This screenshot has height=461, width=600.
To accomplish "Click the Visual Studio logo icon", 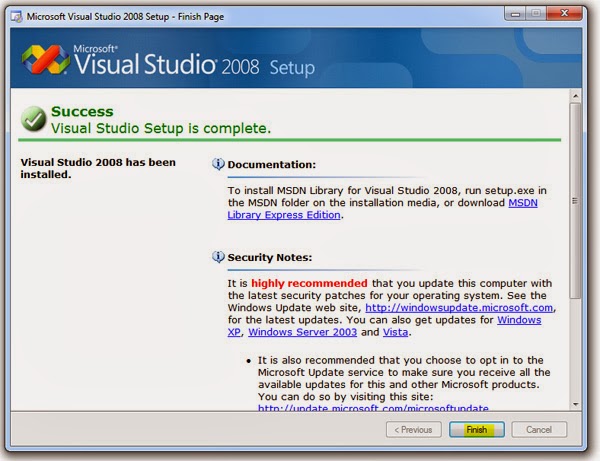I will click(x=46, y=59).
